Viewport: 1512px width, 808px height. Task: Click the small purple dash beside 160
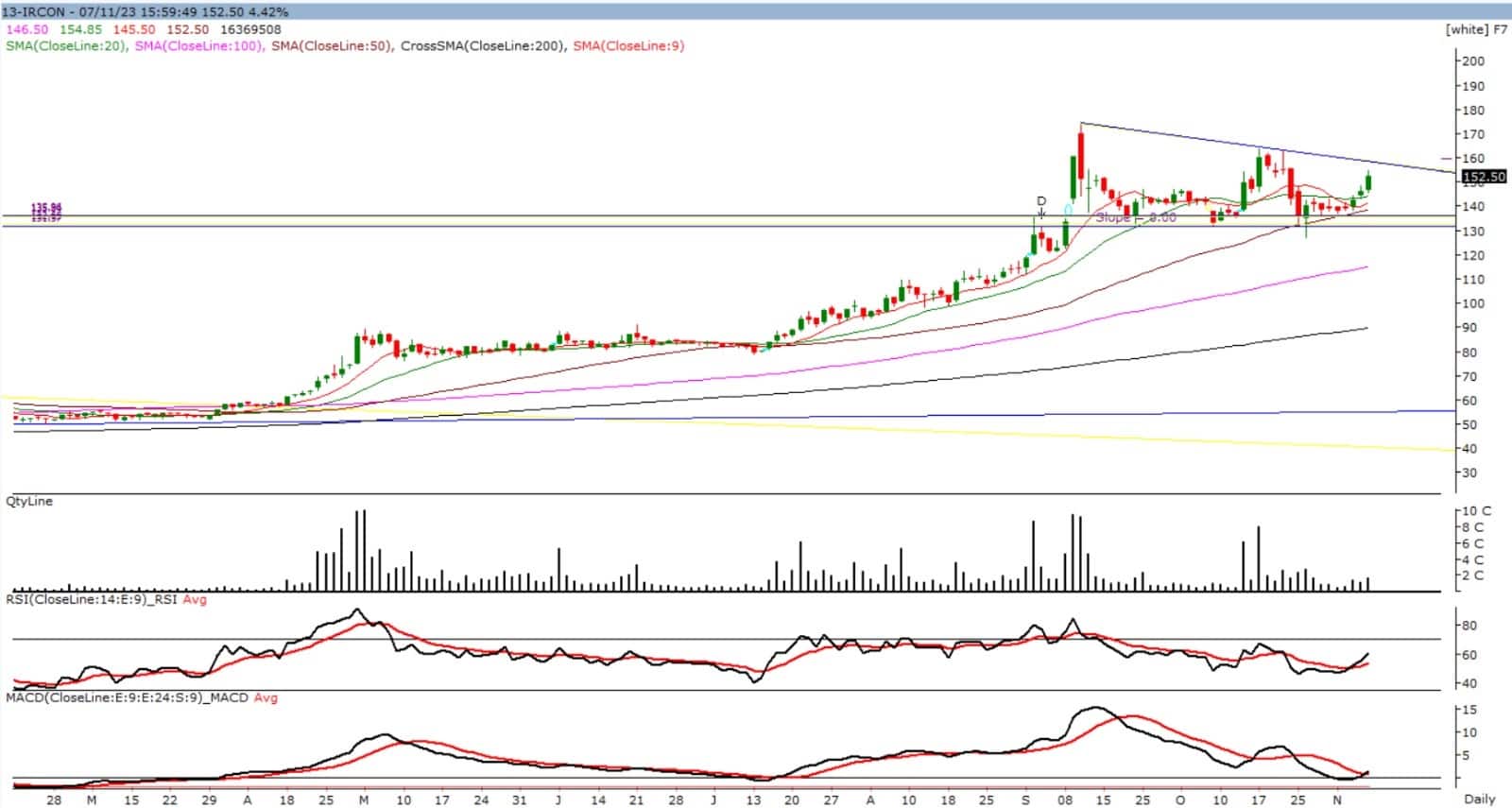[x=1446, y=159]
